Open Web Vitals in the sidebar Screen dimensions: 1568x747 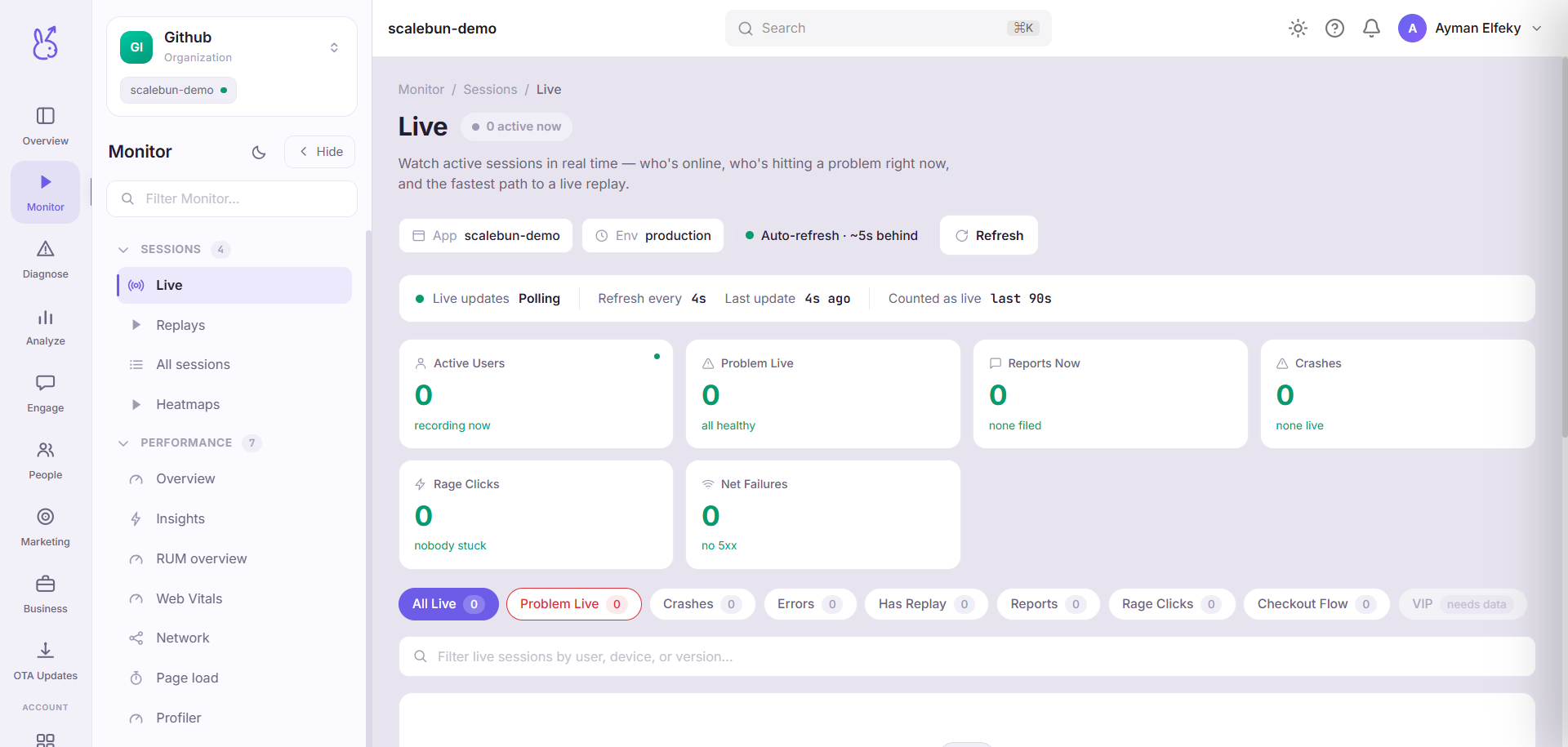tap(234, 599)
